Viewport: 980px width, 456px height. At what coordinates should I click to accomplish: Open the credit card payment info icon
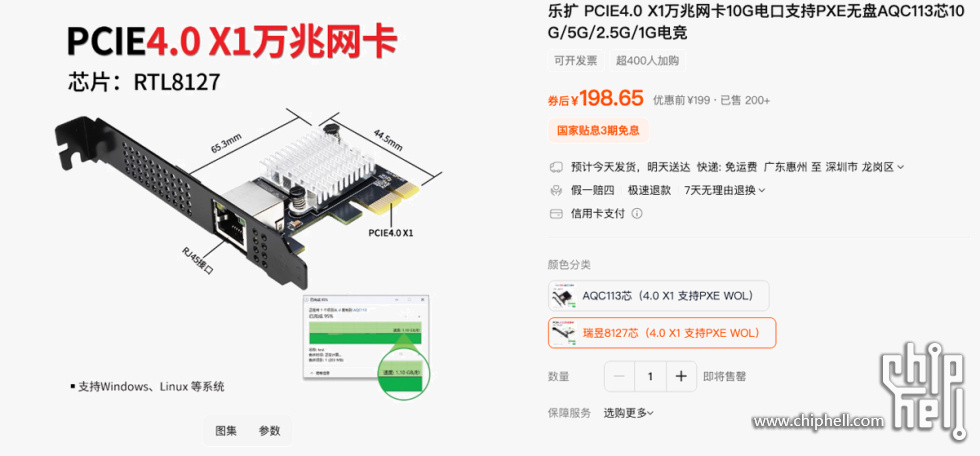637,214
